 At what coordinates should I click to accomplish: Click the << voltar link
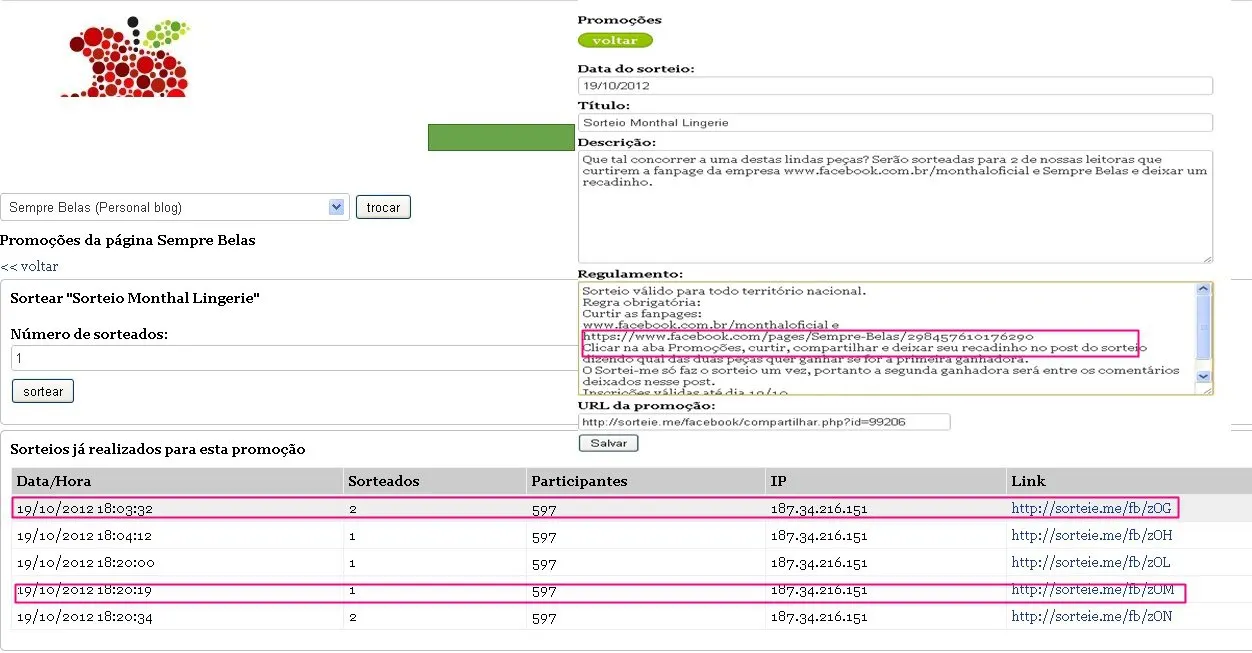(x=29, y=267)
